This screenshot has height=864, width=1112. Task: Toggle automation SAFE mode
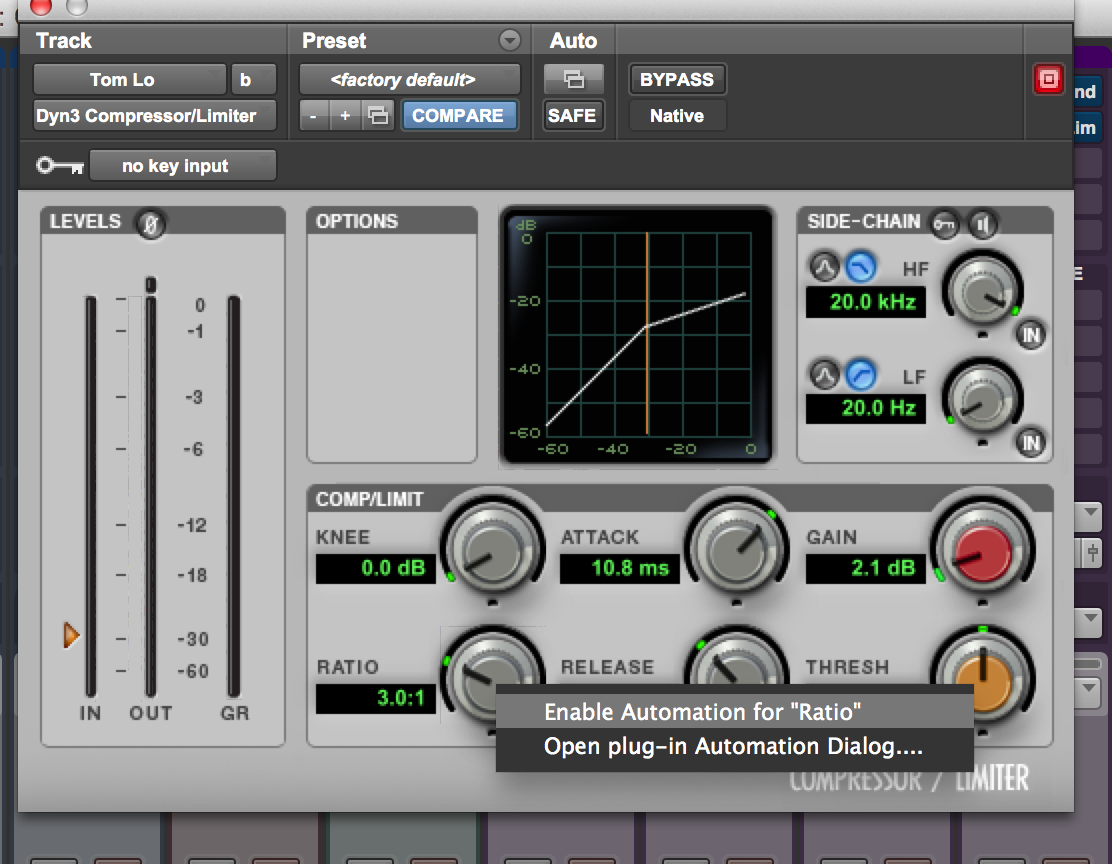(x=572, y=116)
